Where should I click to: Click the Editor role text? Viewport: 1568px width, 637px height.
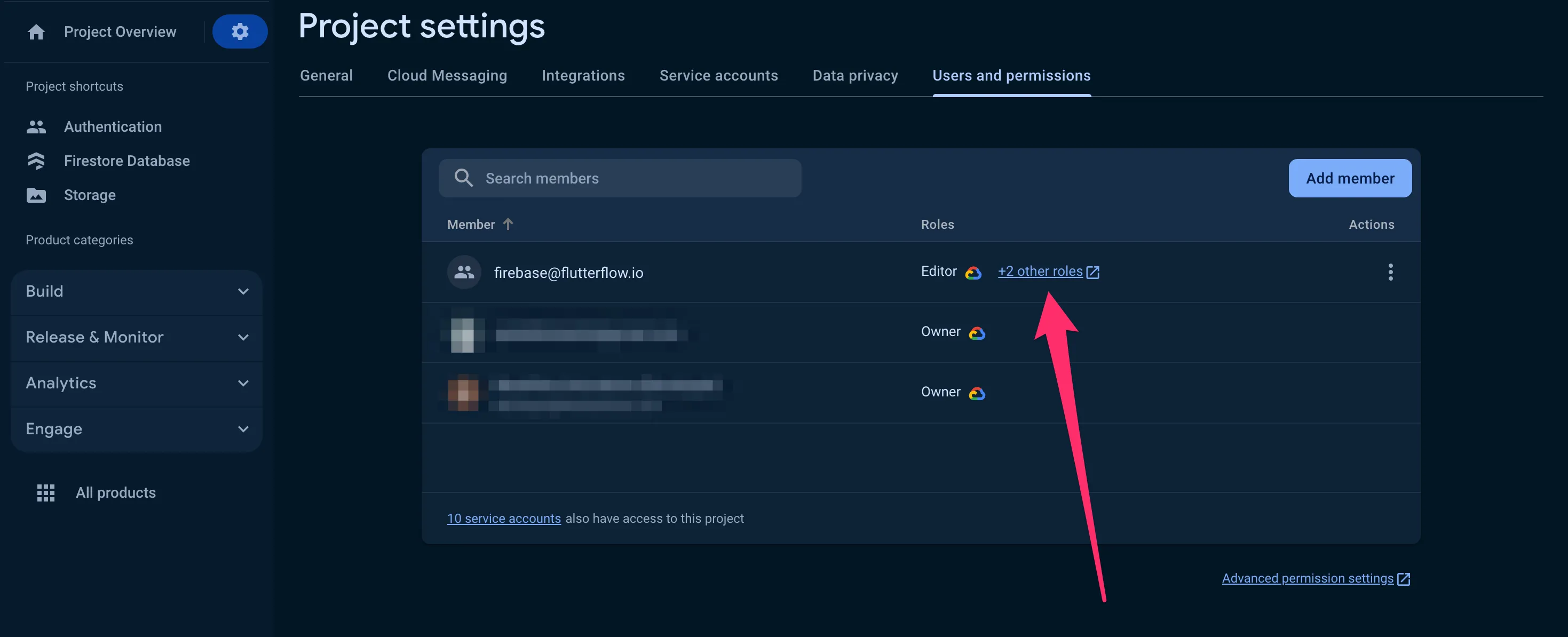tap(938, 272)
